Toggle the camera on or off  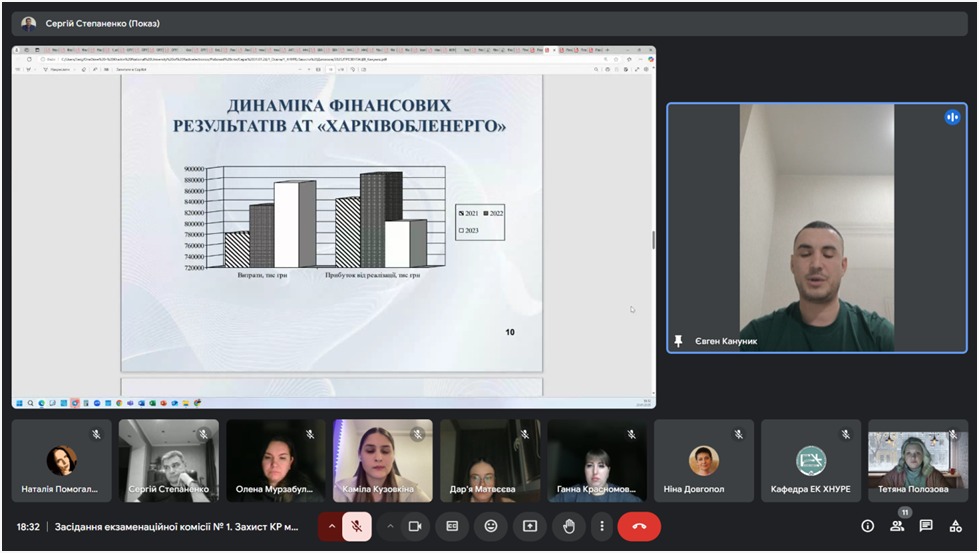pos(415,526)
